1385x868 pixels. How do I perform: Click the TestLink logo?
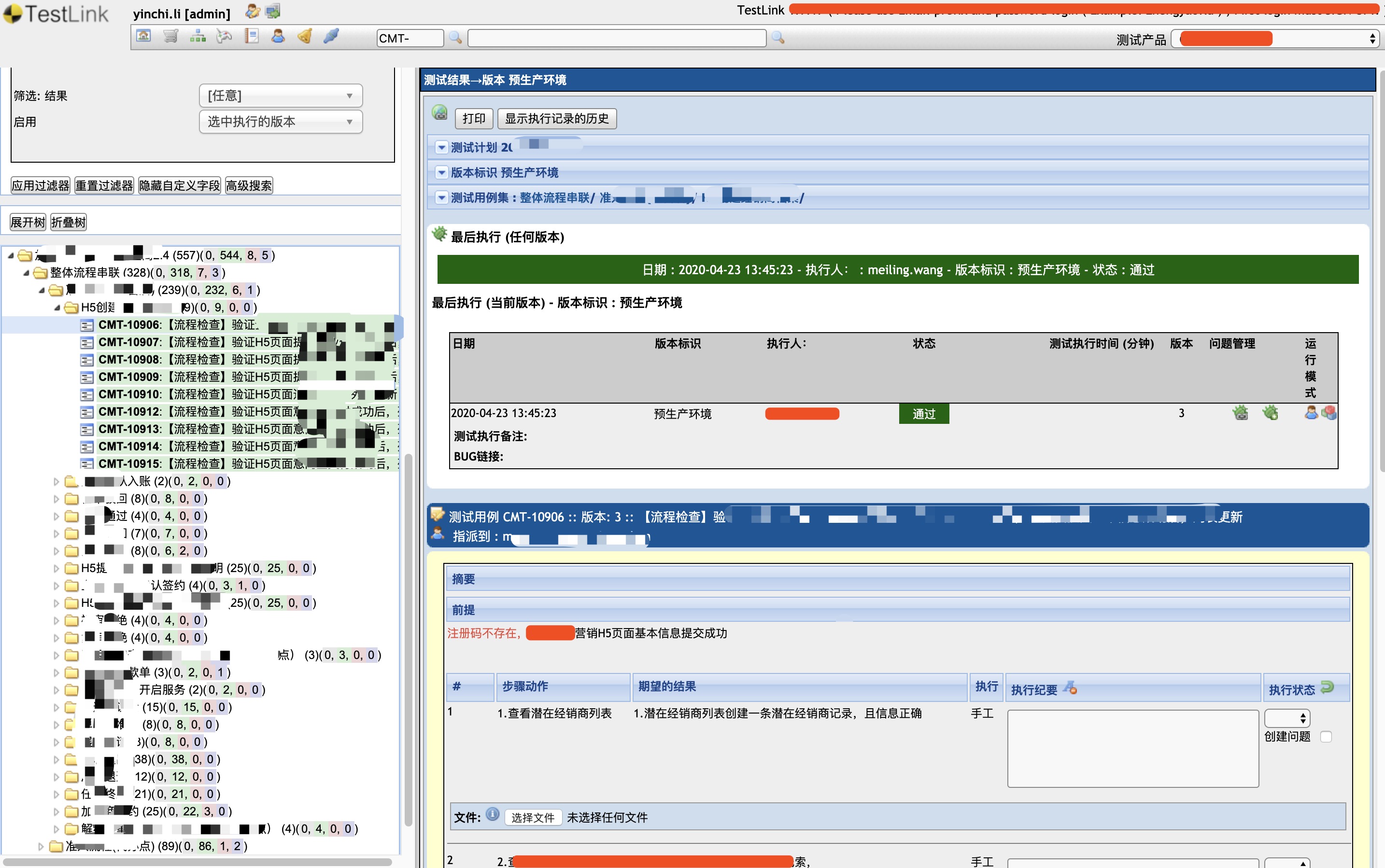pos(57,14)
